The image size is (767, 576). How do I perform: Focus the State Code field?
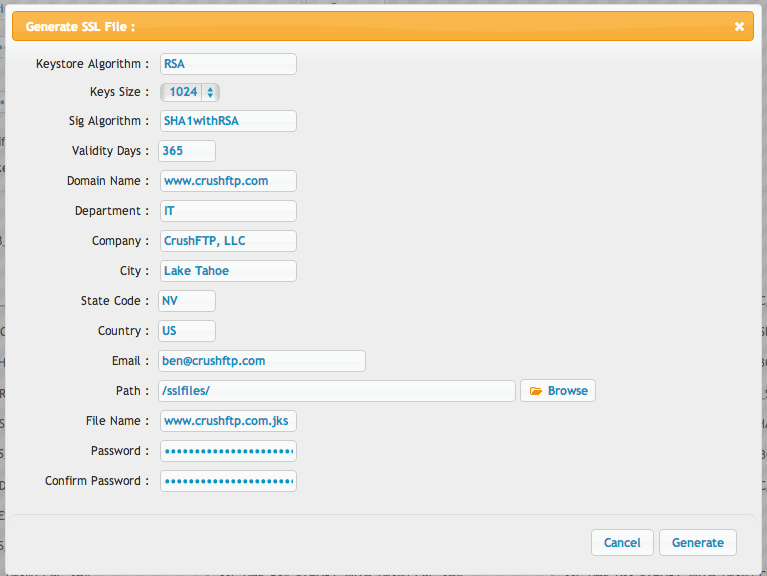(x=187, y=301)
